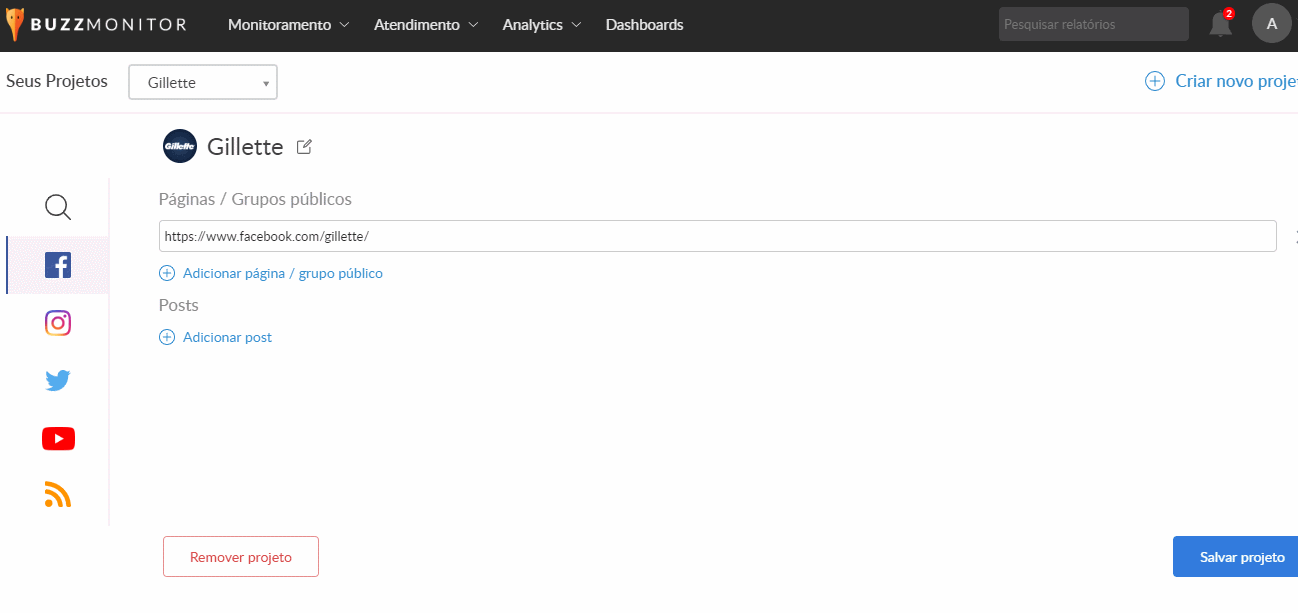This screenshot has width=1298, height=613.
Task: Click the Facebook page URL field
Action: point(717,236)
